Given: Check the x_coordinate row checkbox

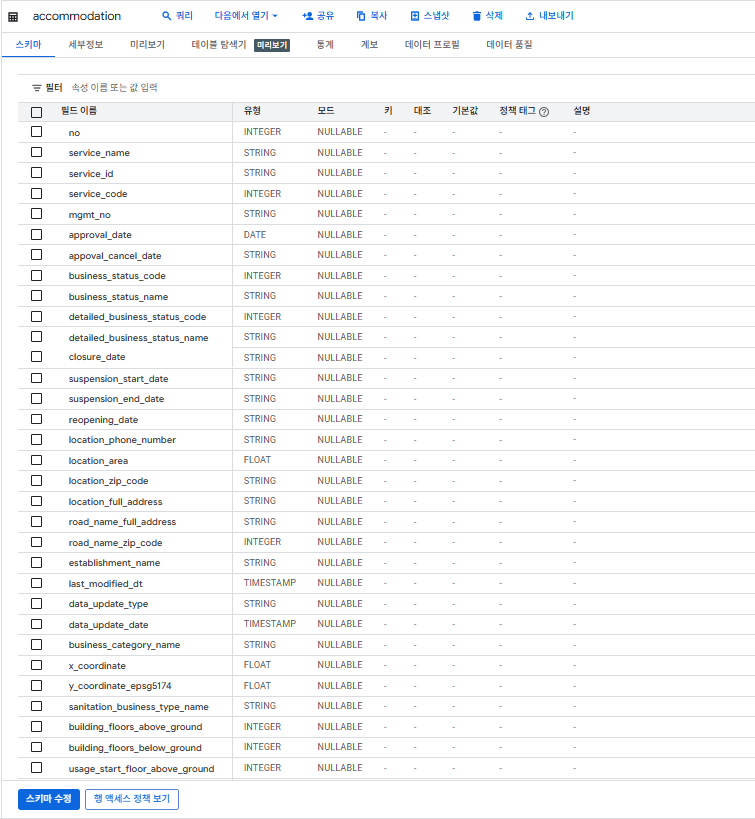Looking at the screenshot, I should tap(37, 665).
